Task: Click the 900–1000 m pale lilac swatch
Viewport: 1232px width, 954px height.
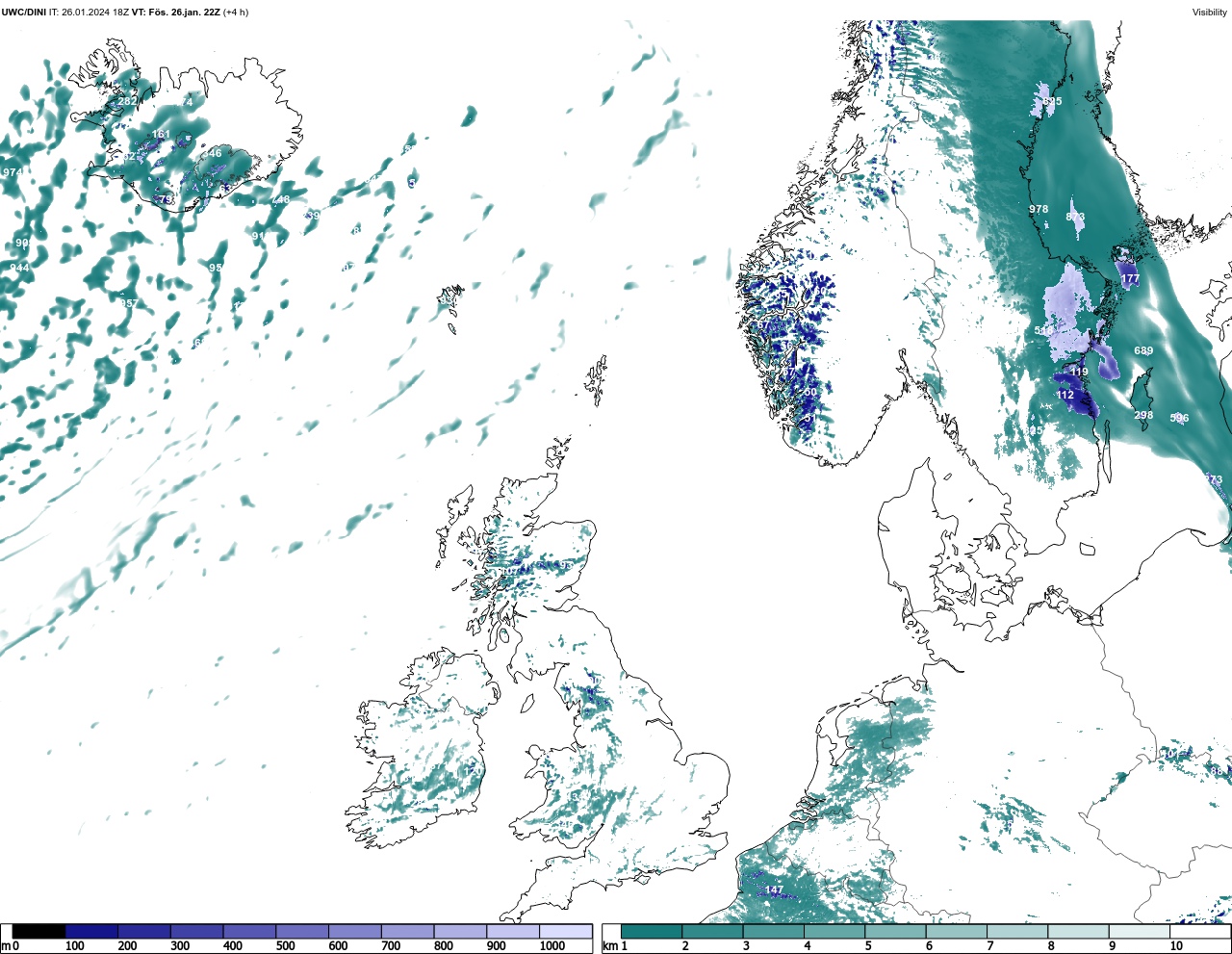Action: (513, 932)
